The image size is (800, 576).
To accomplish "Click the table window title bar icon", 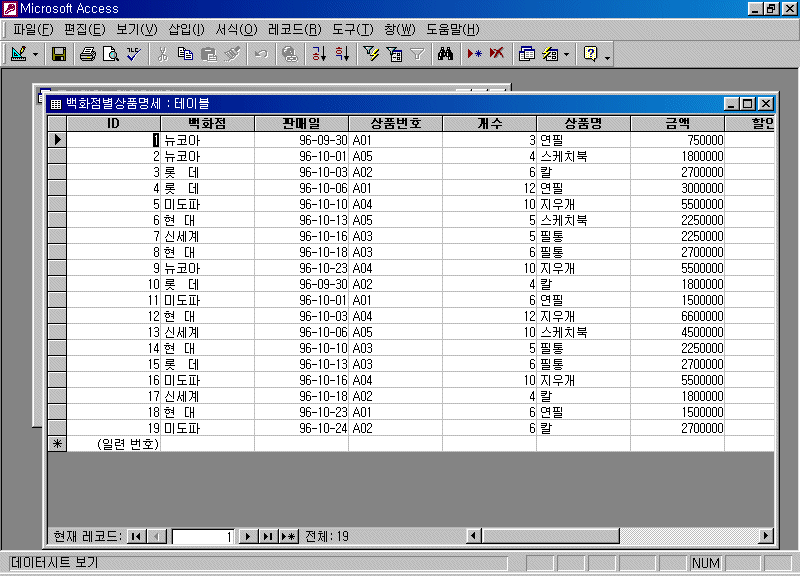I will point(56,104).
